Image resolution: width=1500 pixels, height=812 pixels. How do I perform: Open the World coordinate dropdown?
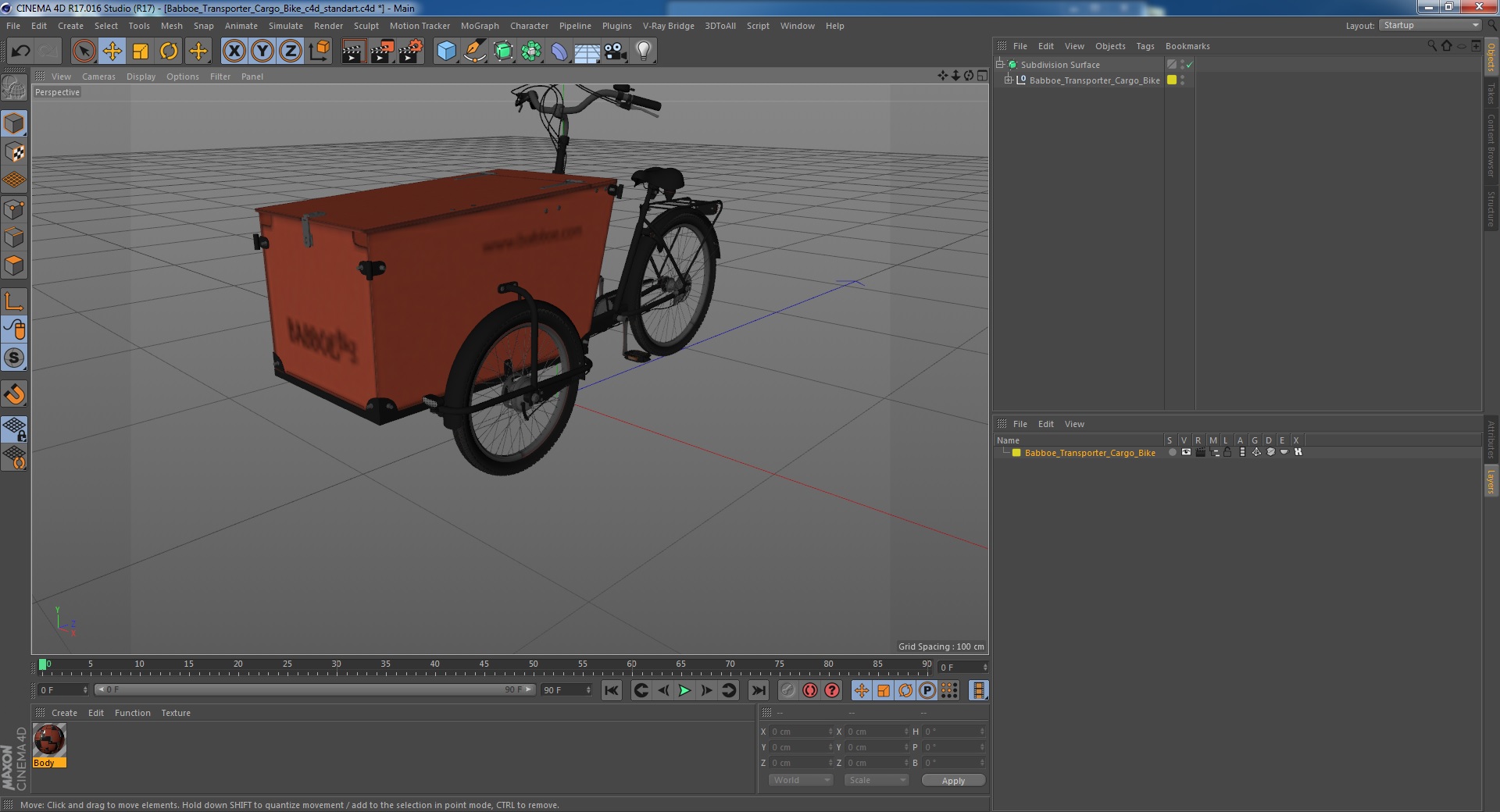(801, 780)
